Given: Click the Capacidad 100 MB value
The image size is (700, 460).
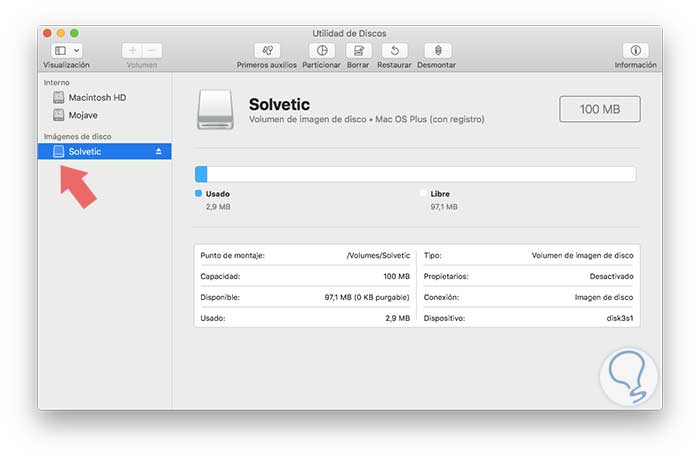Looking at the screenshot, I should pyautogui.click(x=396, y=276).
